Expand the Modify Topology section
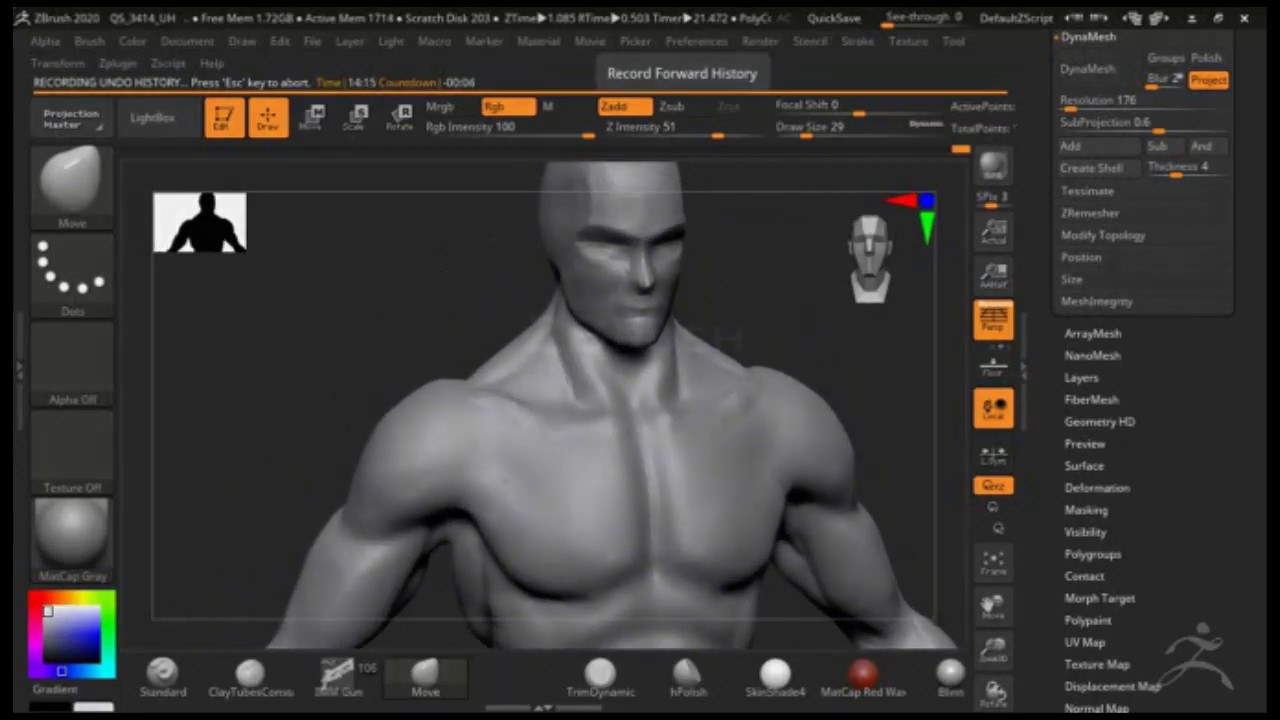Viewport: 1280px width, 720px height. pyautogui.click(x=1103, y=235)
